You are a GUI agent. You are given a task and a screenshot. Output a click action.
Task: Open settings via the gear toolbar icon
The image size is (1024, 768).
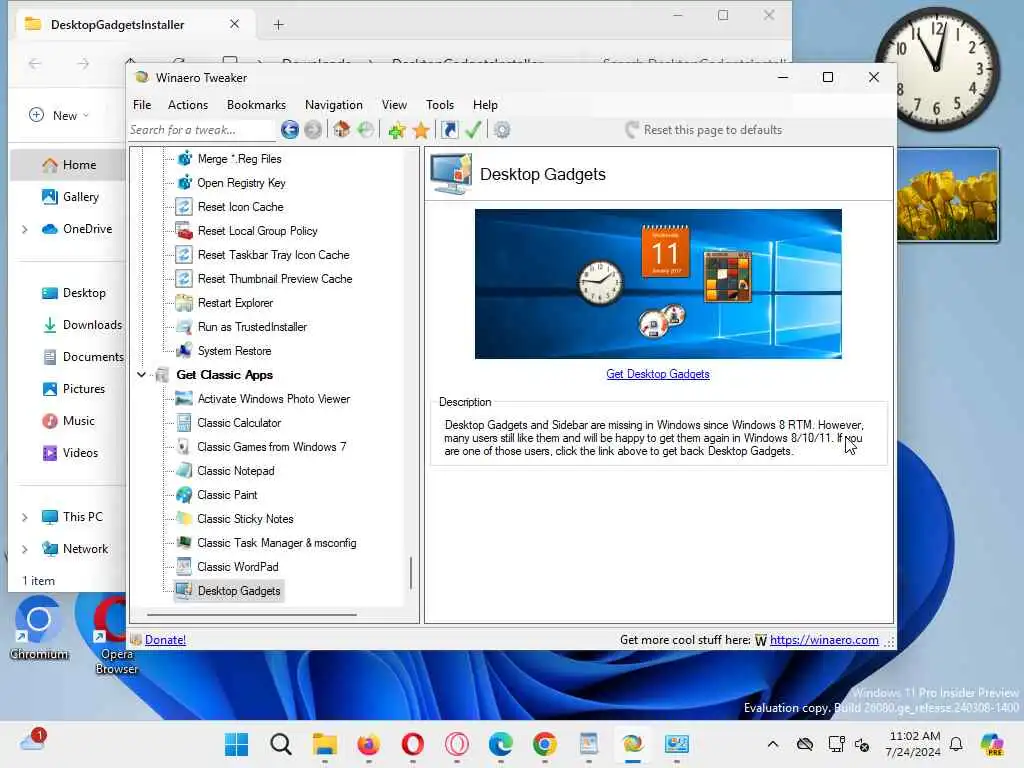(x=502, y=130)
